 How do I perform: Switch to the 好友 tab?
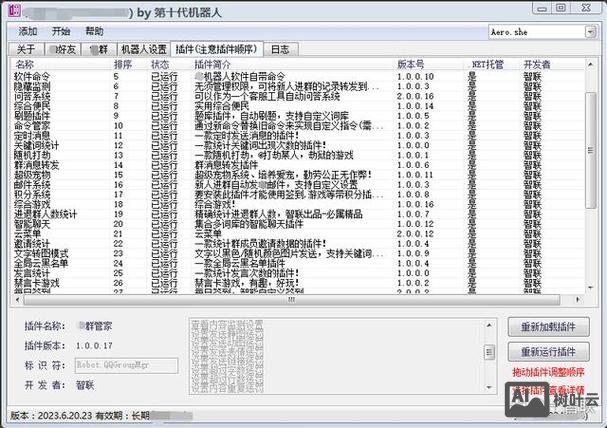tap(63, 50)
